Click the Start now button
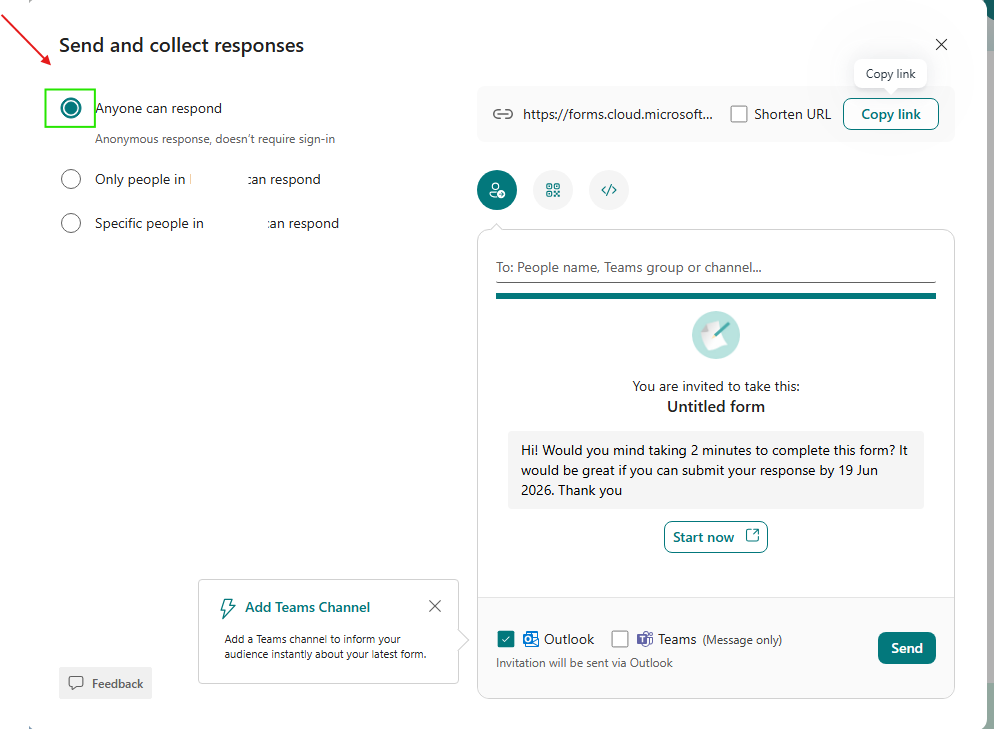 tap(716, 537)
